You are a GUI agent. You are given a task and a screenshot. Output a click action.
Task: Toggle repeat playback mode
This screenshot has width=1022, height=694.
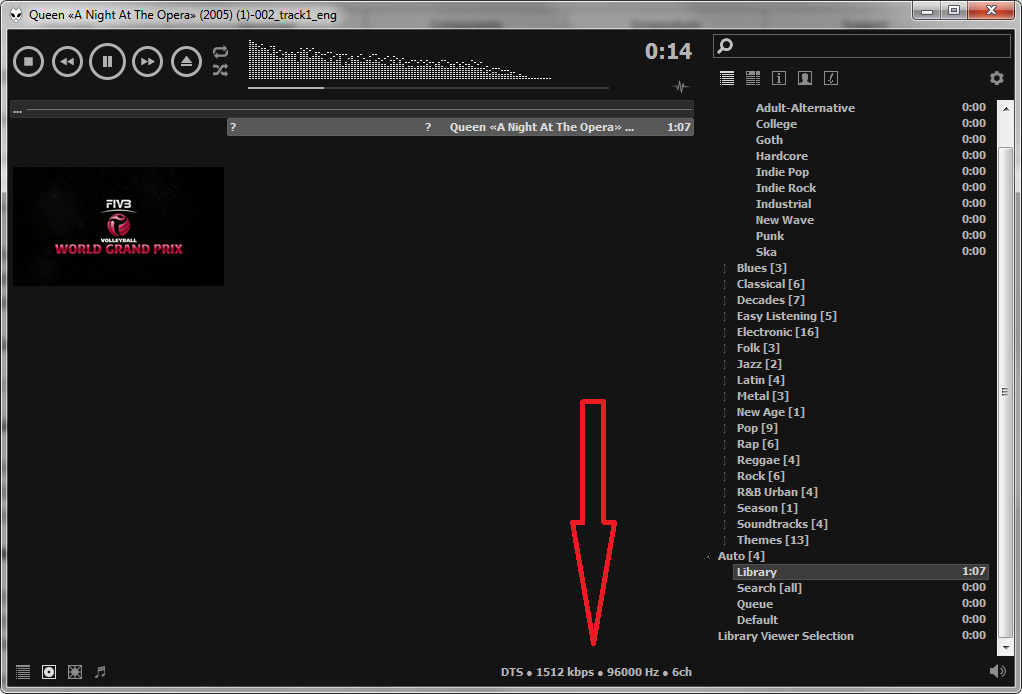220,52
